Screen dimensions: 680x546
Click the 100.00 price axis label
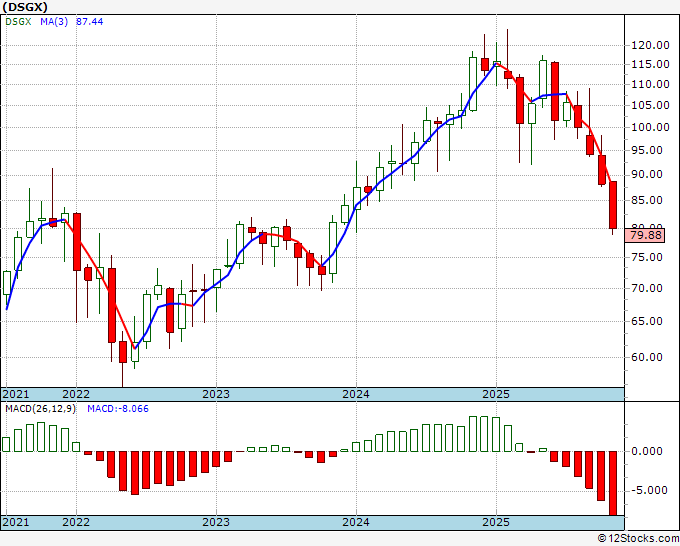[649, 127]
